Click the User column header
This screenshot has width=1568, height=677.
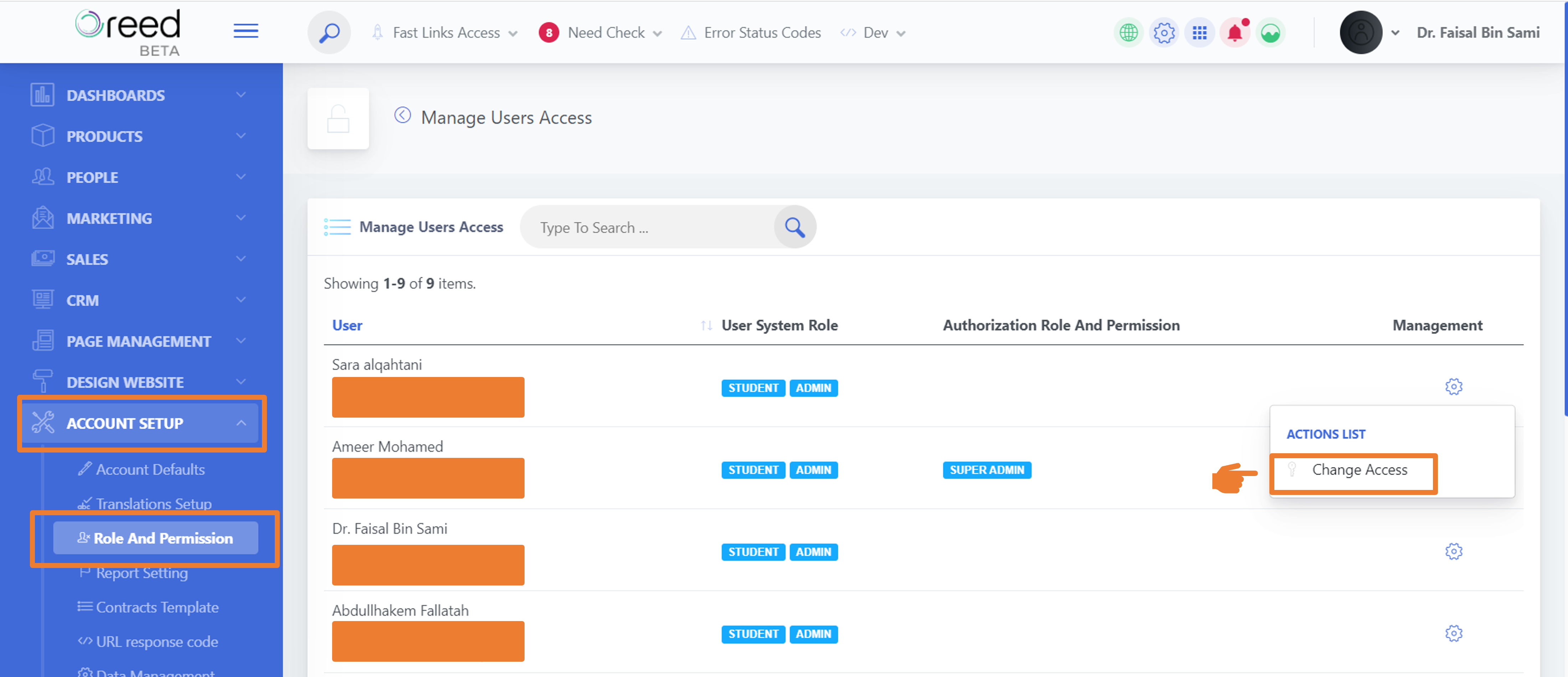point(347,326)
